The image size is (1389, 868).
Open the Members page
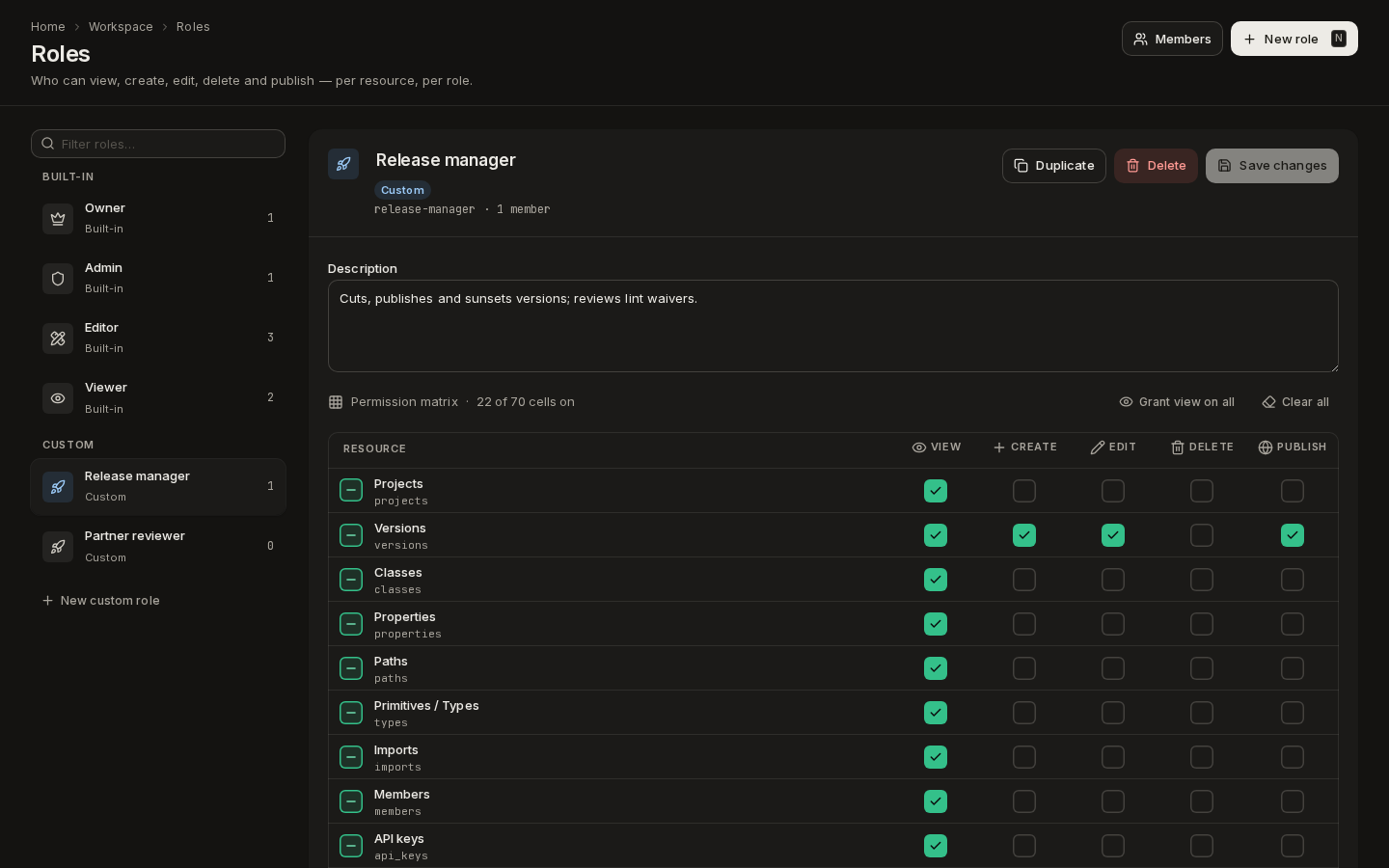point(1172,39)
